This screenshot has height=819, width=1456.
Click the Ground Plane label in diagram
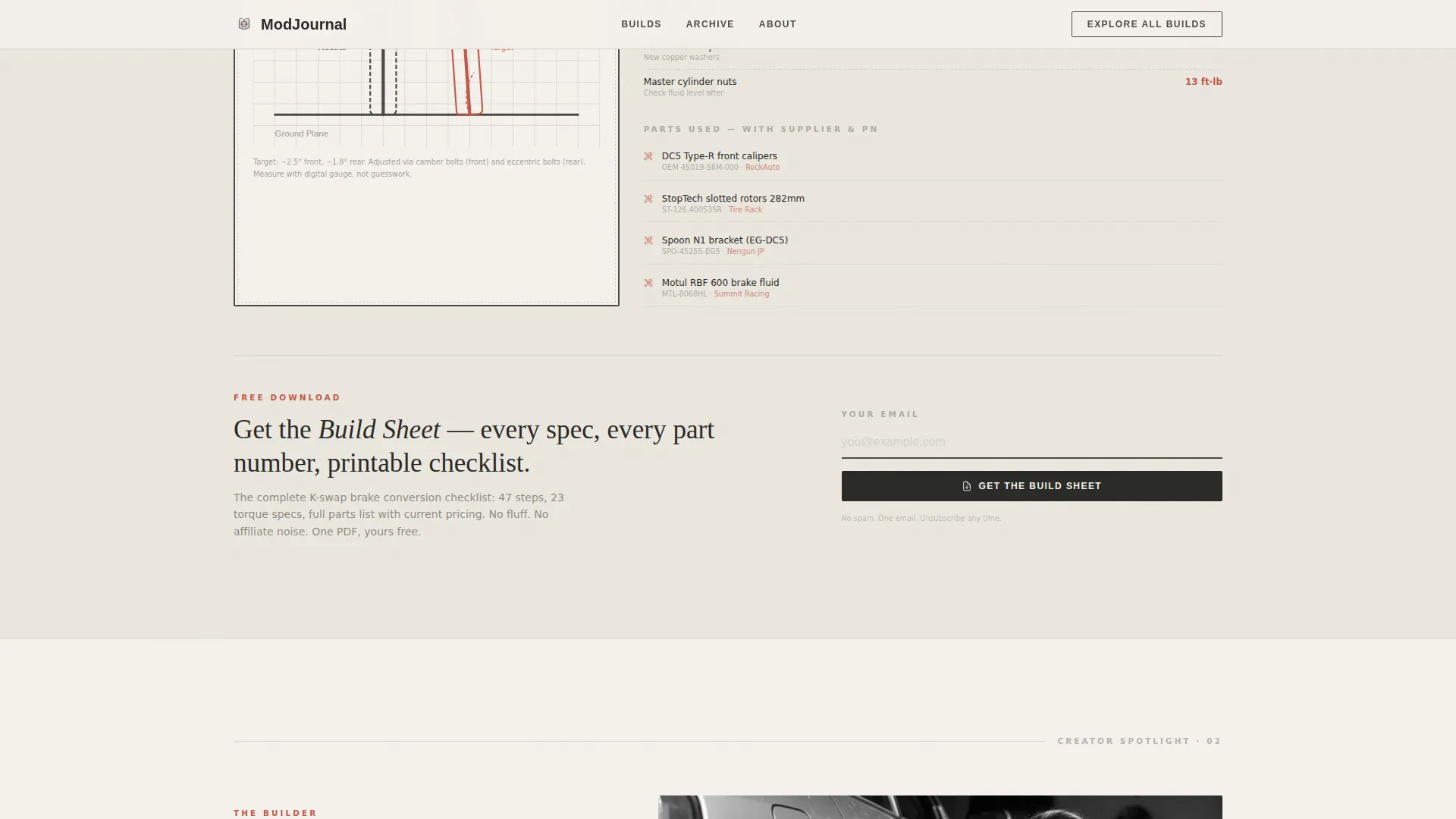pos(301,134)
